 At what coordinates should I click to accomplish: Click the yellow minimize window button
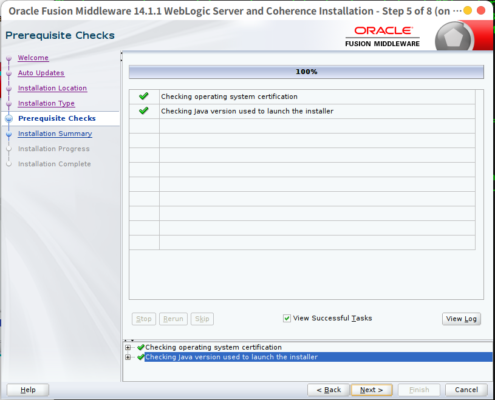[x=468, y=11]
